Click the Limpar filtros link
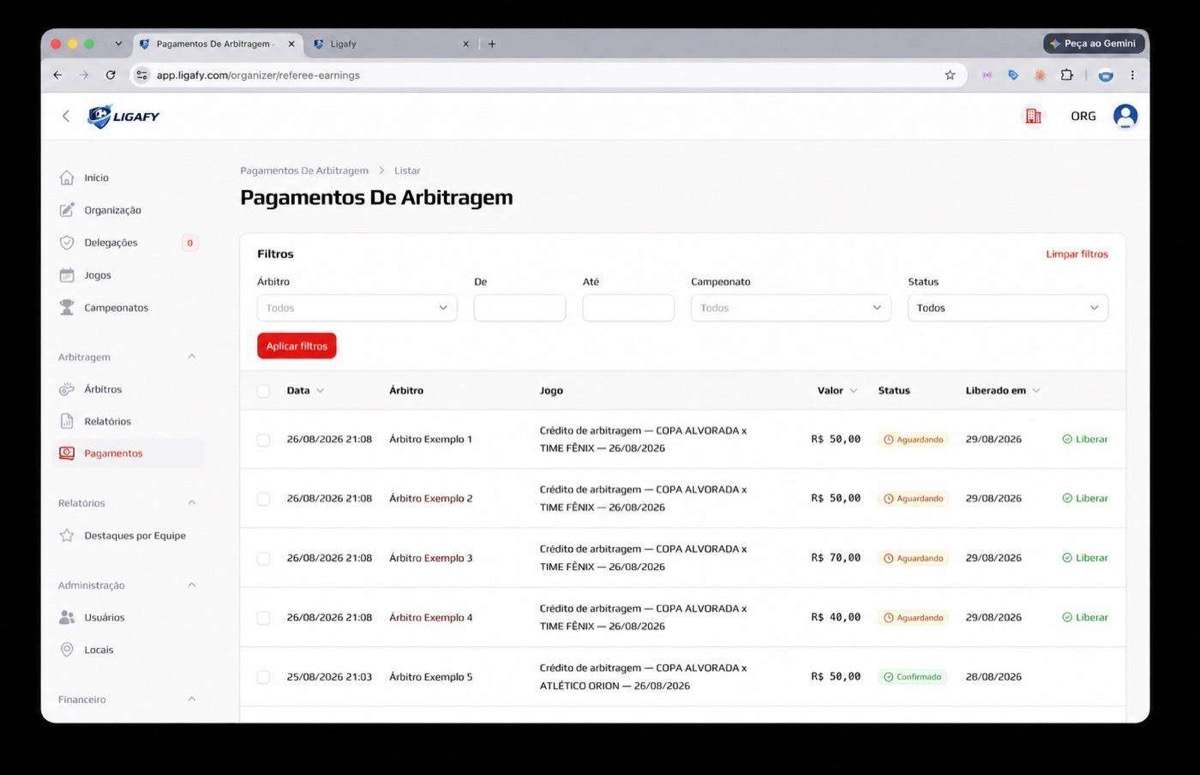 point(1077,254)
